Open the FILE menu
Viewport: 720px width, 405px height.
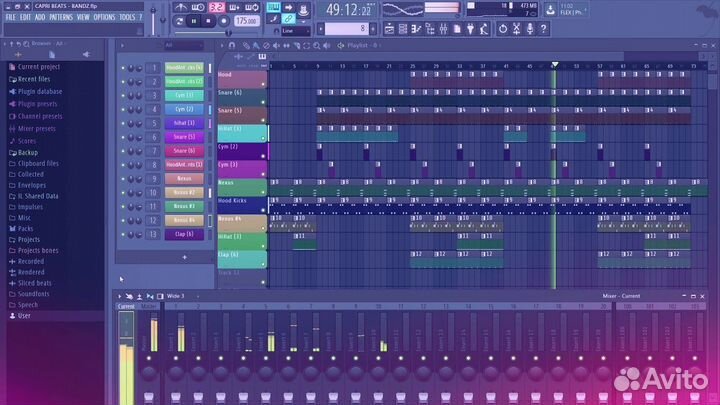coord(11,17)
